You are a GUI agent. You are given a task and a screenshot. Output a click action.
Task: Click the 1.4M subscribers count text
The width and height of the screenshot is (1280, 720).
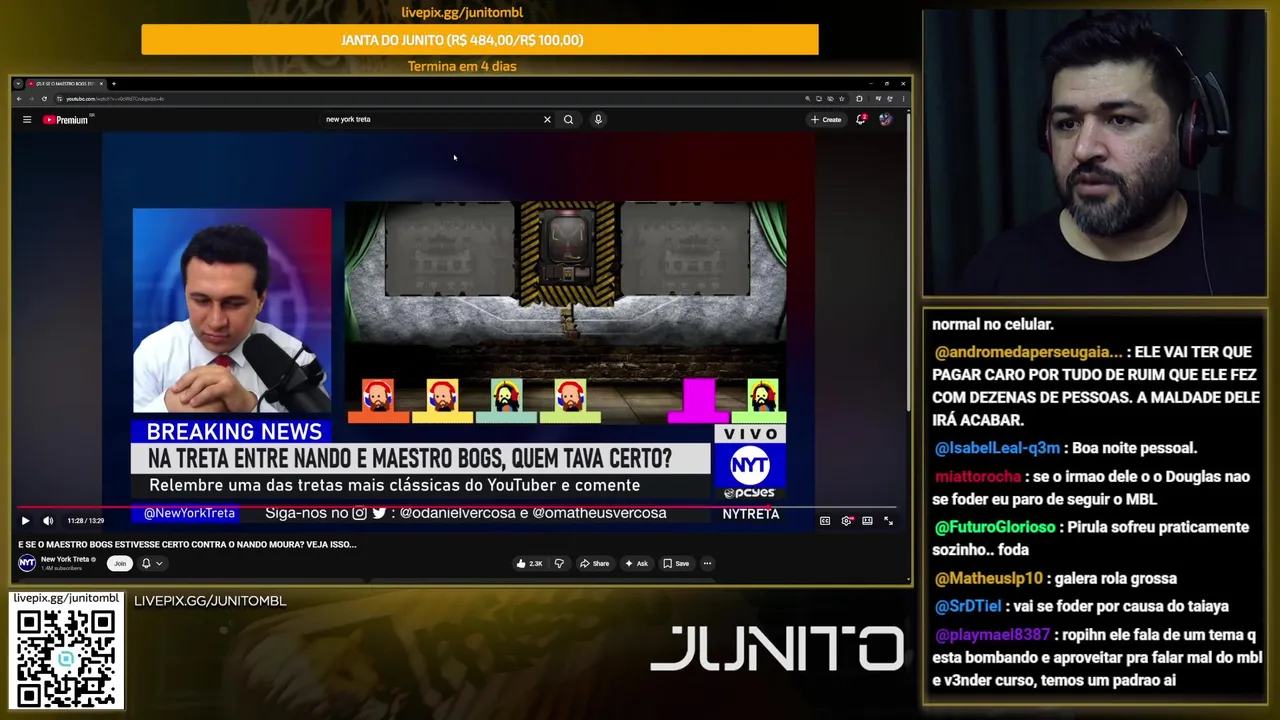pyautogui.click(x=61, y=568)
